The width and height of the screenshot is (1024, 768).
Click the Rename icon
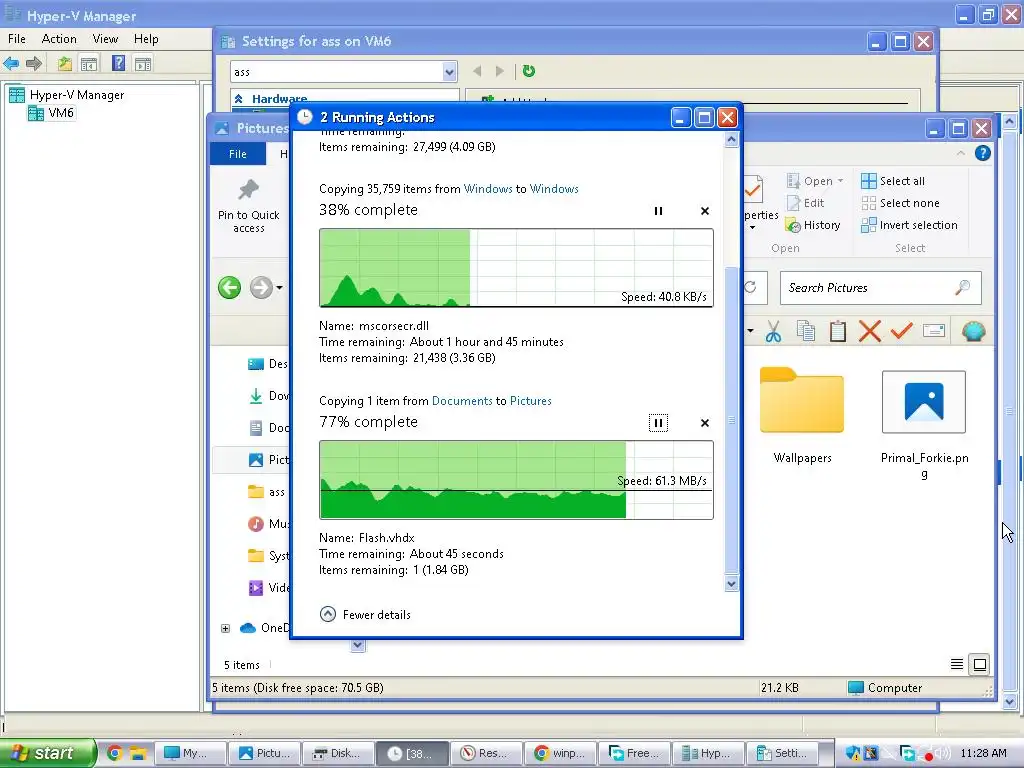[934, 331]
